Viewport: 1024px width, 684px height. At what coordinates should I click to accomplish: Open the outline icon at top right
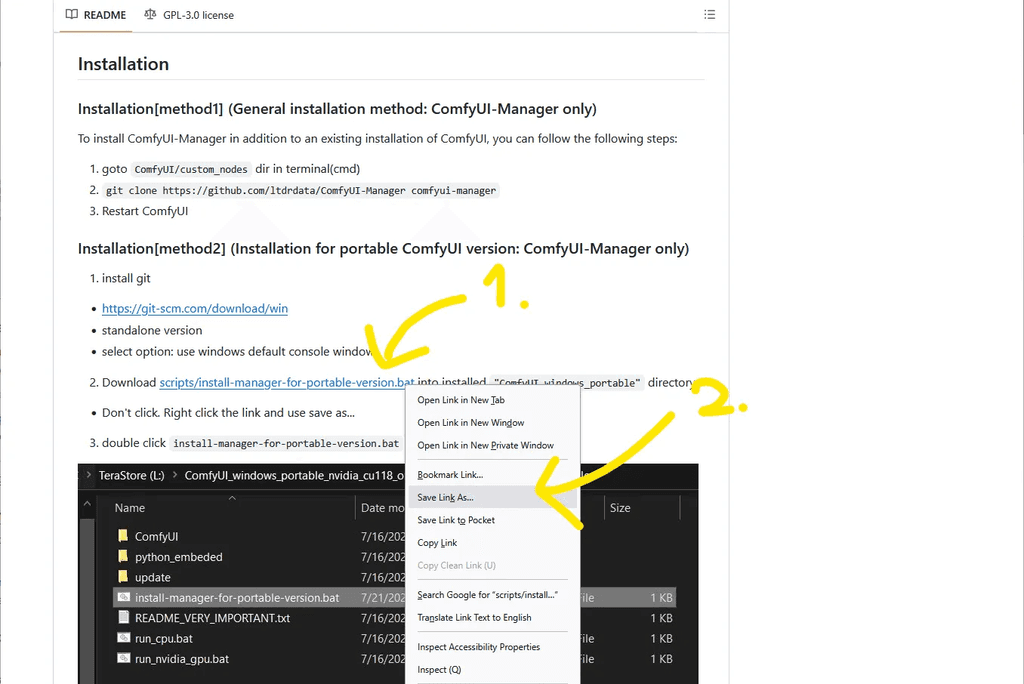[x=710, y=14]
